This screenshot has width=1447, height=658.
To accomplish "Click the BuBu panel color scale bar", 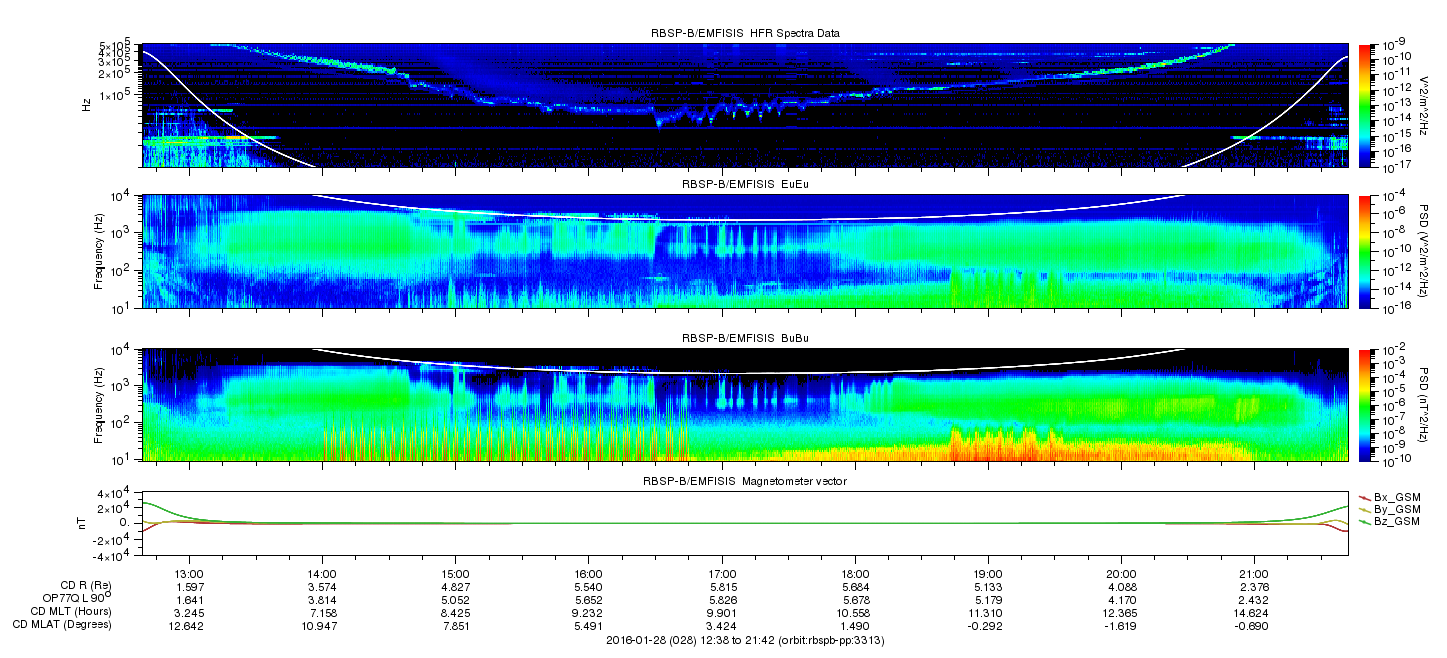I will pyautogui.click(x=1366, y=404).
